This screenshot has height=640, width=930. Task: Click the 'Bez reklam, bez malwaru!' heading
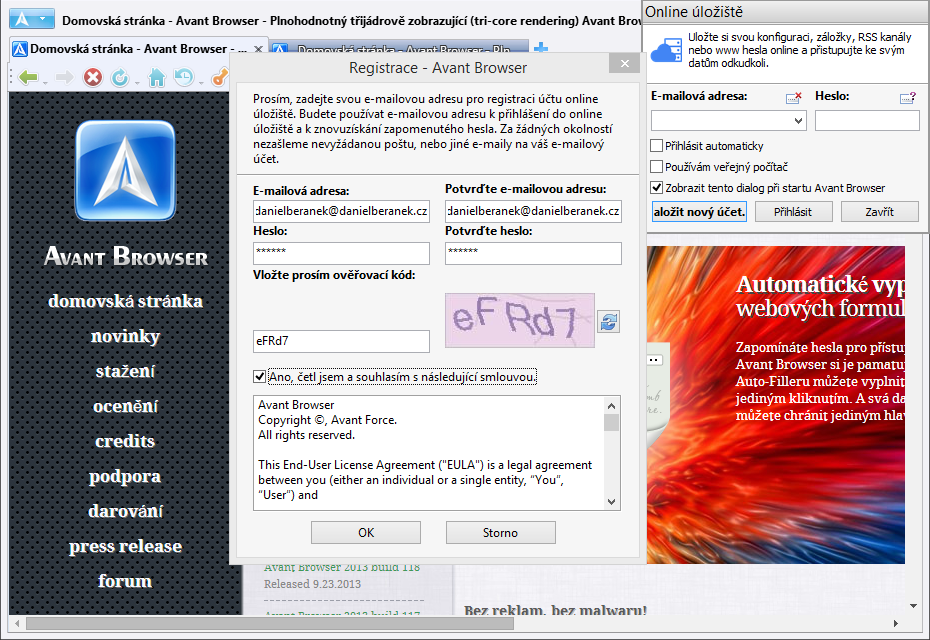pyautogui.click(x=555, y=610)
